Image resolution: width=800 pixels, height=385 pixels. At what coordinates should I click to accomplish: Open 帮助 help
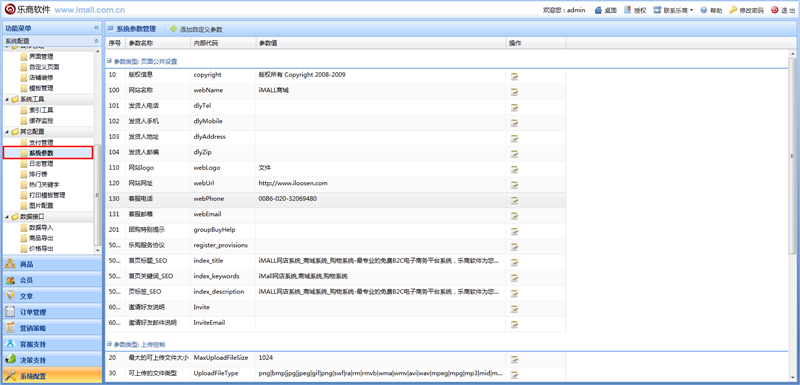point(711,10)
